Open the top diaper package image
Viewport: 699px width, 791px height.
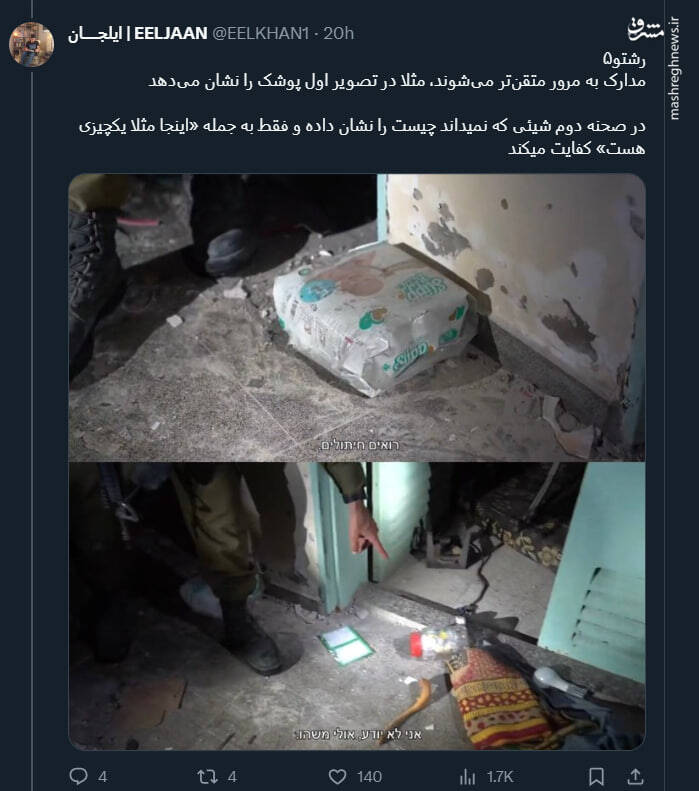357,317
